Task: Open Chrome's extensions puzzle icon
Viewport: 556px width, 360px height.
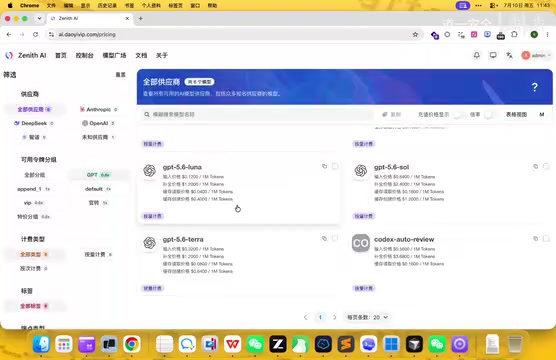Action: (514, 34)
